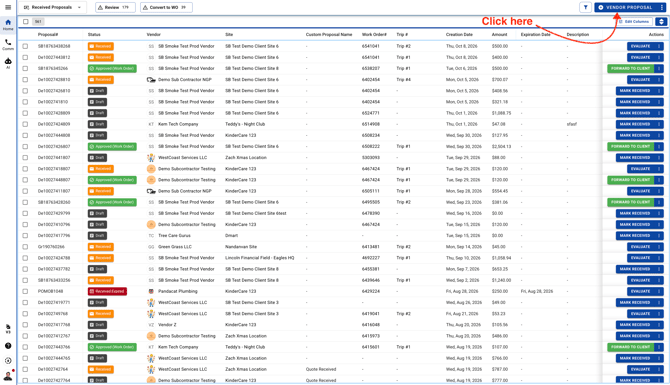This screenshot has width=670, height=385.
Task: Toggle the select-all checkbox above the table
Action: (26, 21)
